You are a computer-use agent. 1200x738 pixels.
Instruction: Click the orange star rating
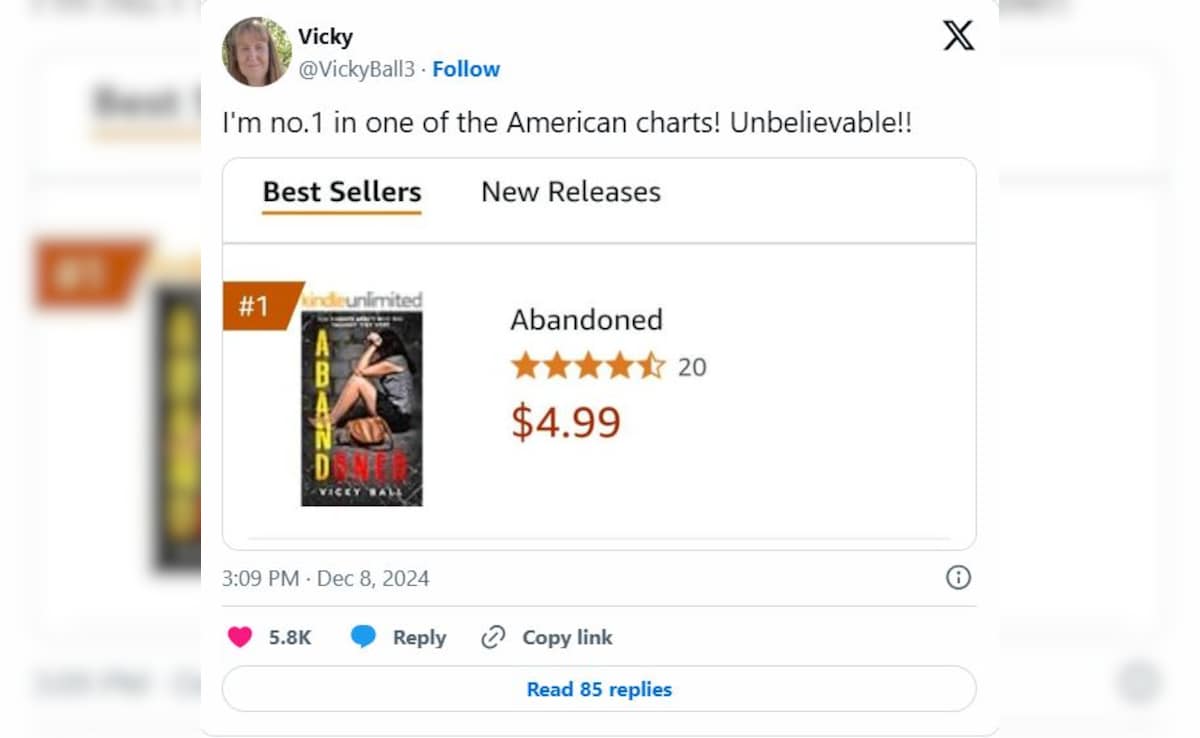click(588, 367)
